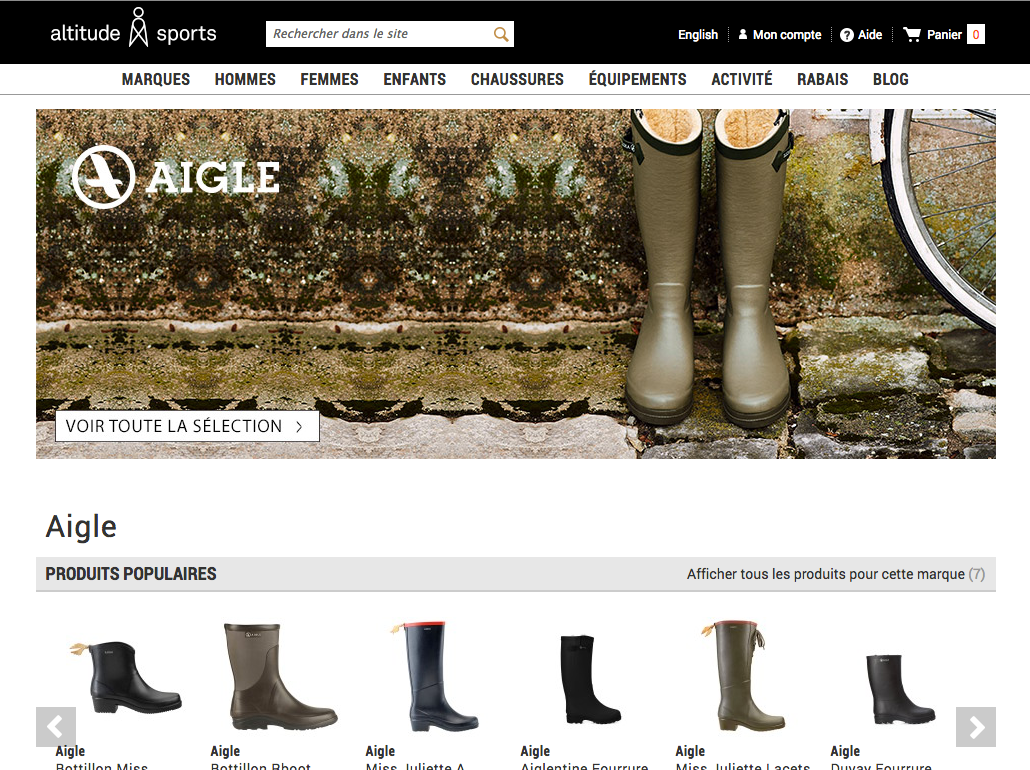1030x770 pixels.
Task: Click the Produits populaires section heading
Action: [x=131, y=574]
